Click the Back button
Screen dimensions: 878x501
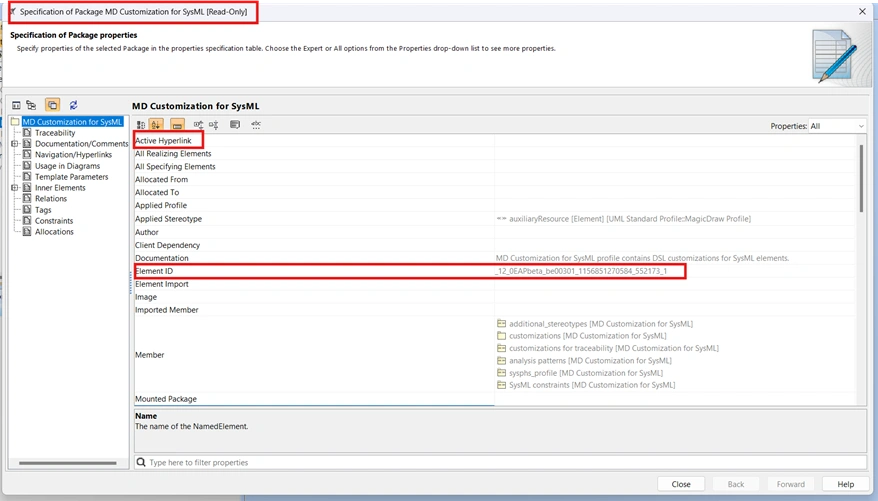click(x=736, y=484)
